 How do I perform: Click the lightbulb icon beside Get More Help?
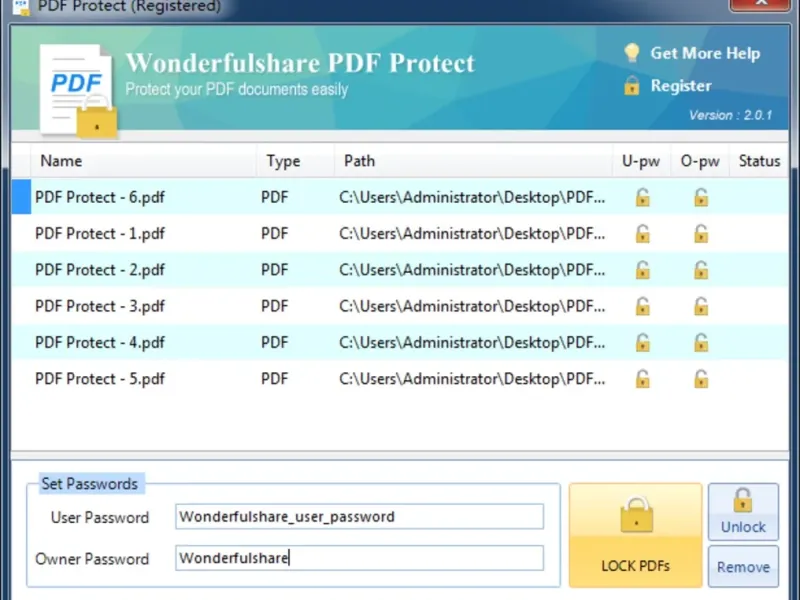(x=632, y=53)
